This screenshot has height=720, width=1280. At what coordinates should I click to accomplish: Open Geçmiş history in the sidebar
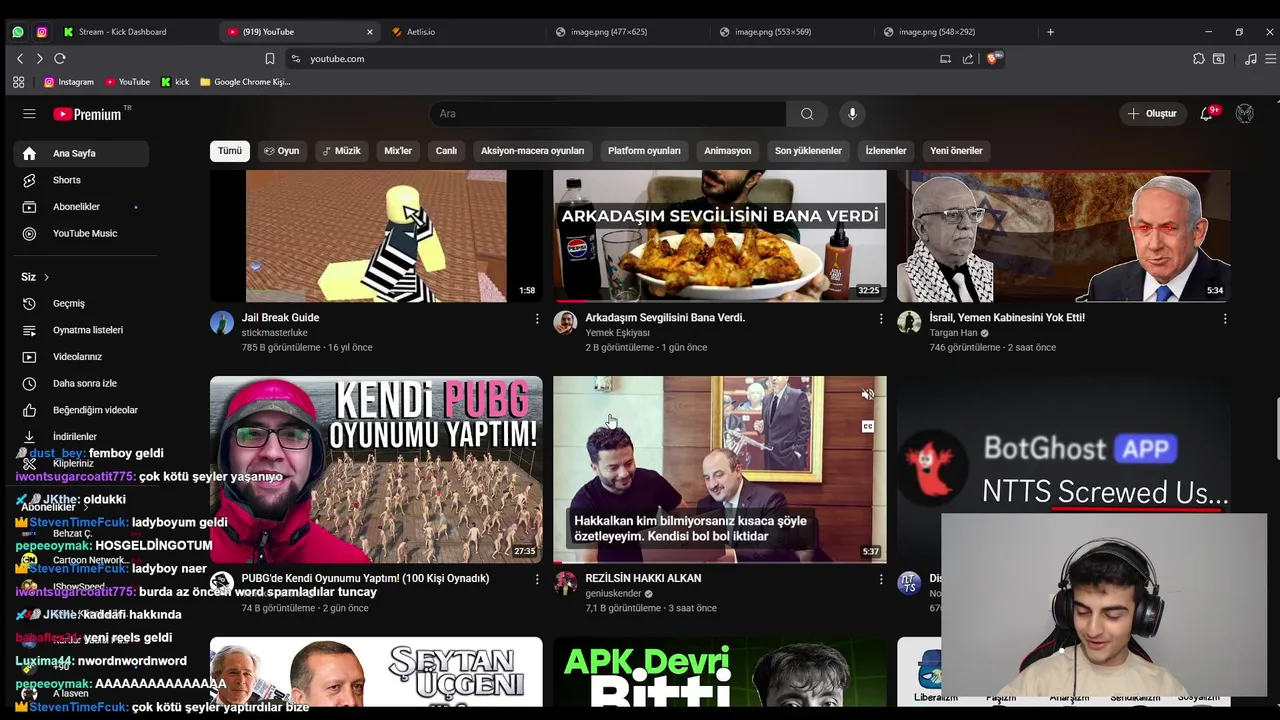81,303
